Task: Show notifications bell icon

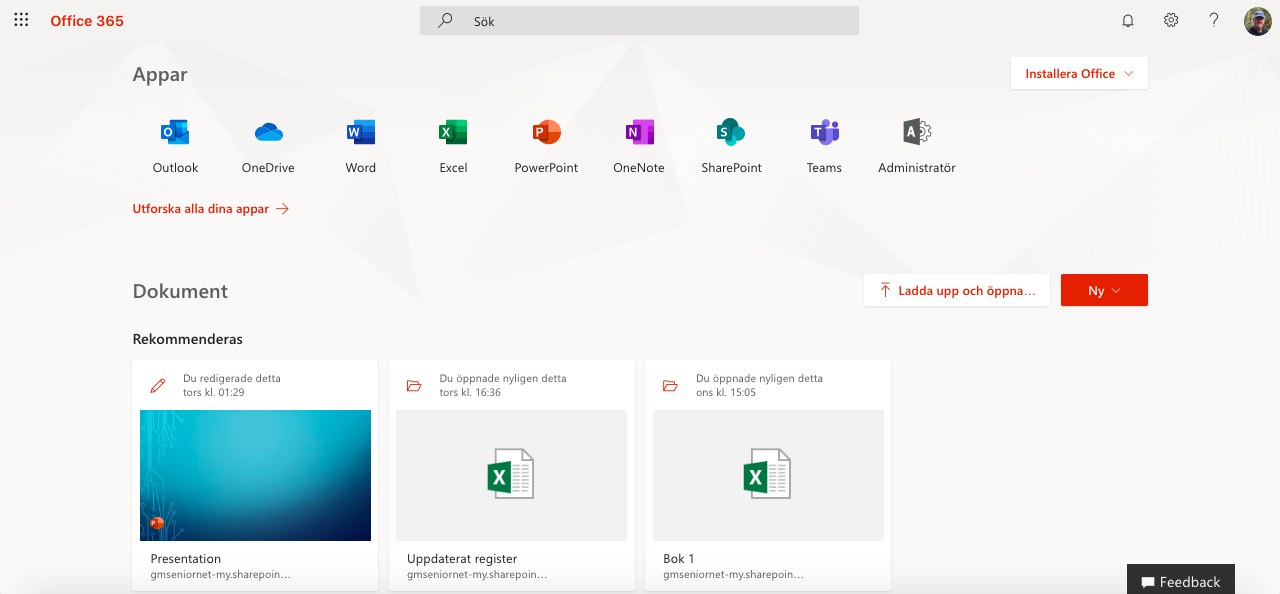Action: click(1128, 20)
